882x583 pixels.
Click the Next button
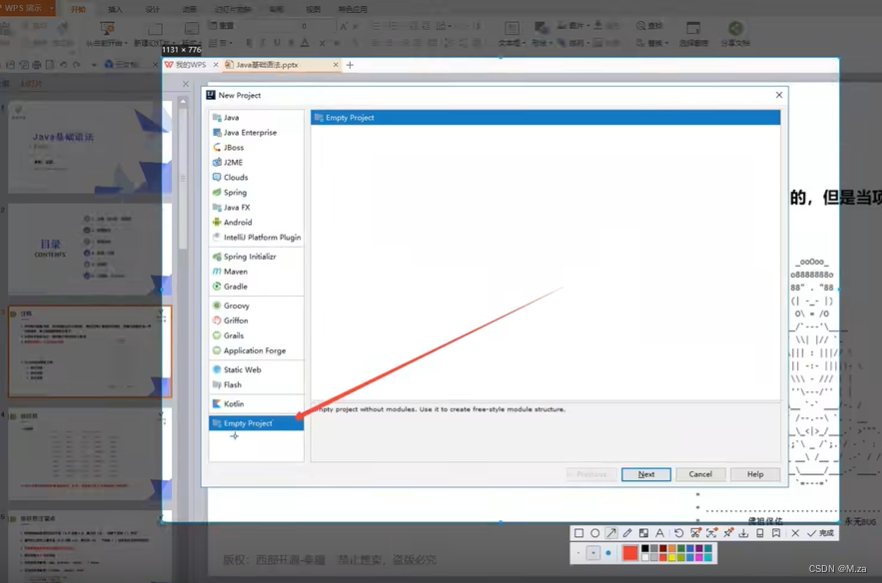646,474
